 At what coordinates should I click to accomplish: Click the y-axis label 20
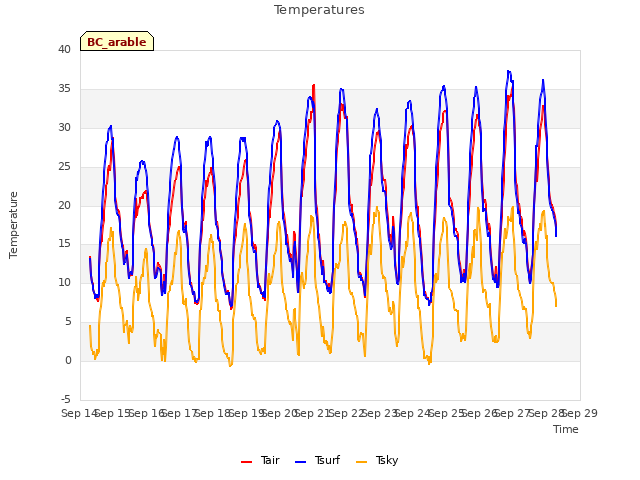(64, 205)
